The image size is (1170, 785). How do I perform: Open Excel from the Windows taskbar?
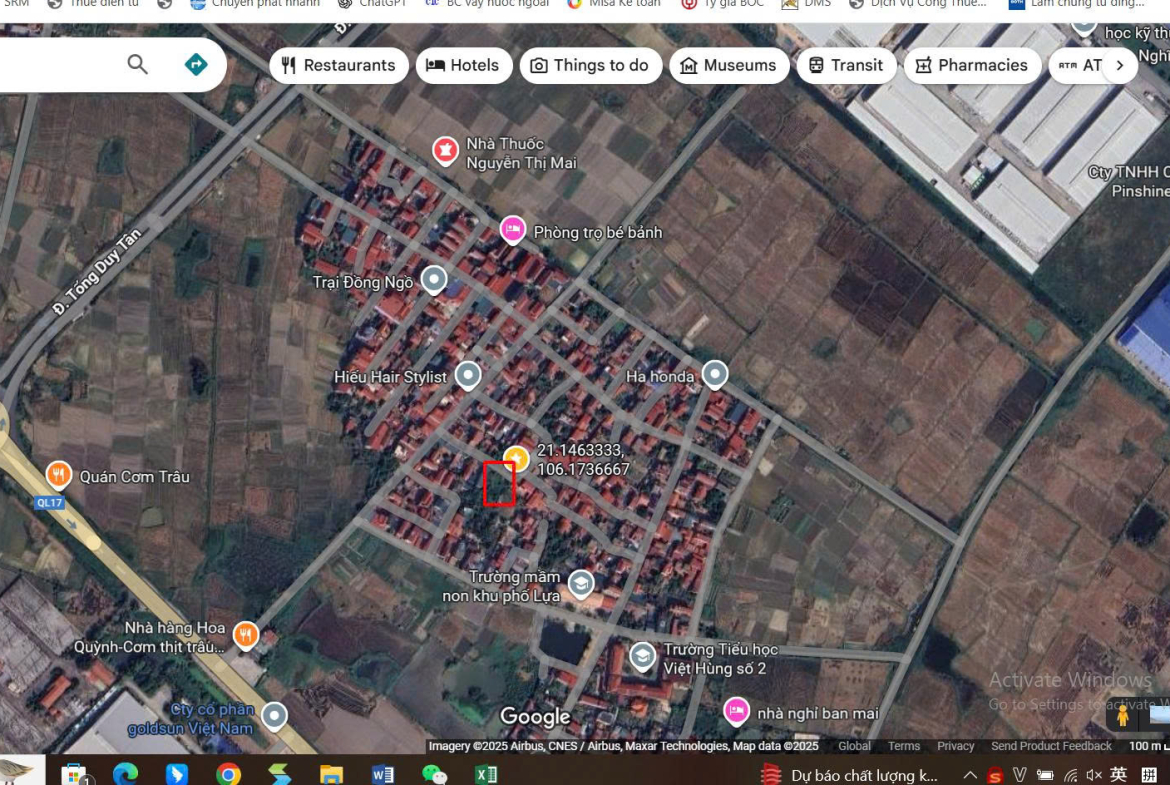pyautogui.click(x=486, y=774)
